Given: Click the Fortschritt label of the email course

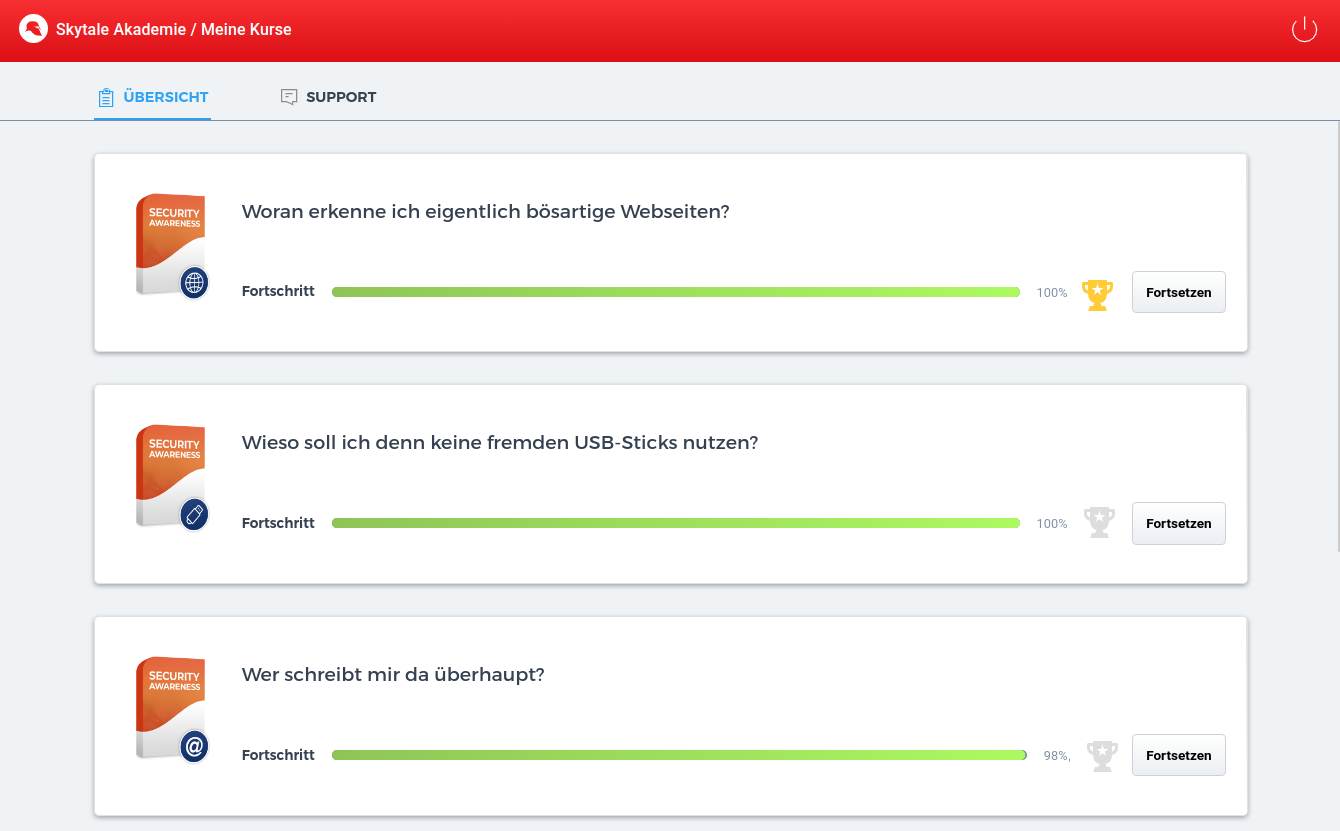Looking at the screenshot, I should click(x=278, y=755).
